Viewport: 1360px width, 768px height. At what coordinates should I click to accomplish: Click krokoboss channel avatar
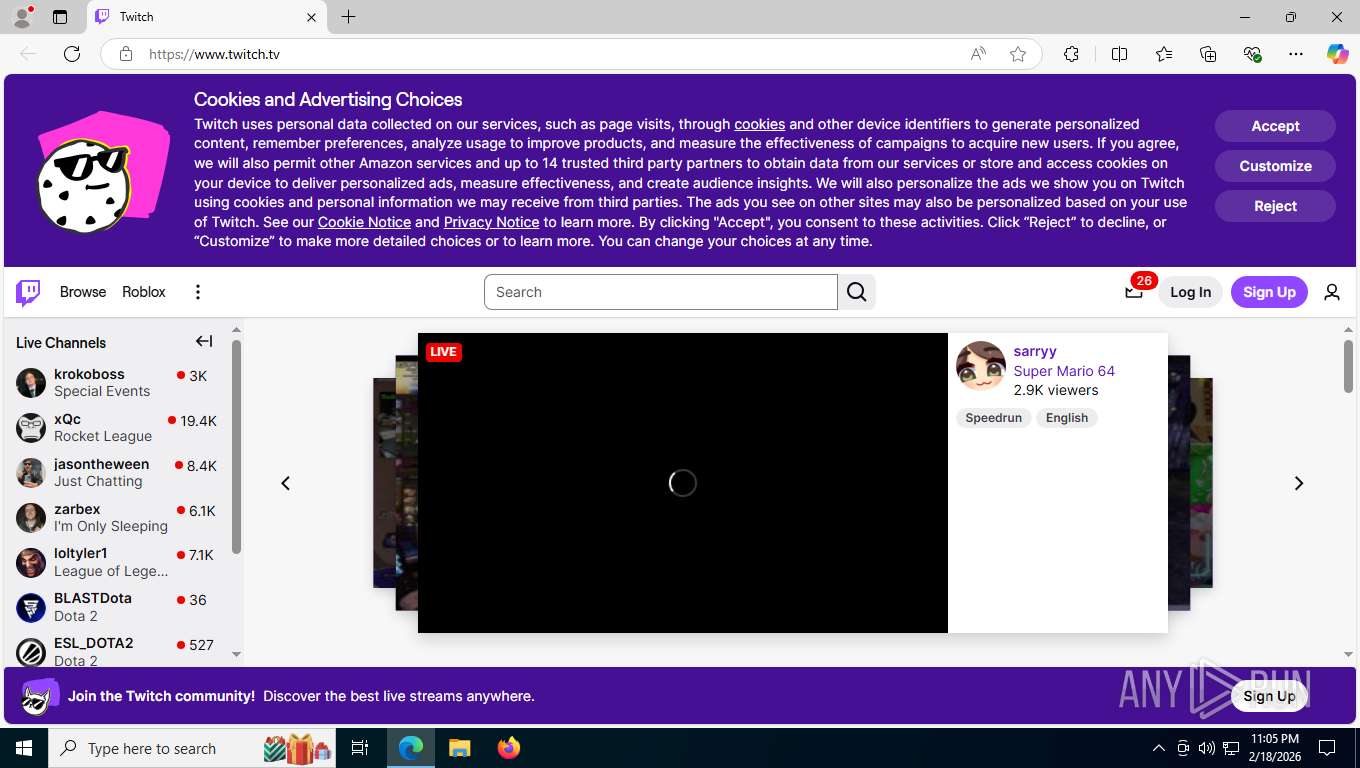[x=31, y=383]
